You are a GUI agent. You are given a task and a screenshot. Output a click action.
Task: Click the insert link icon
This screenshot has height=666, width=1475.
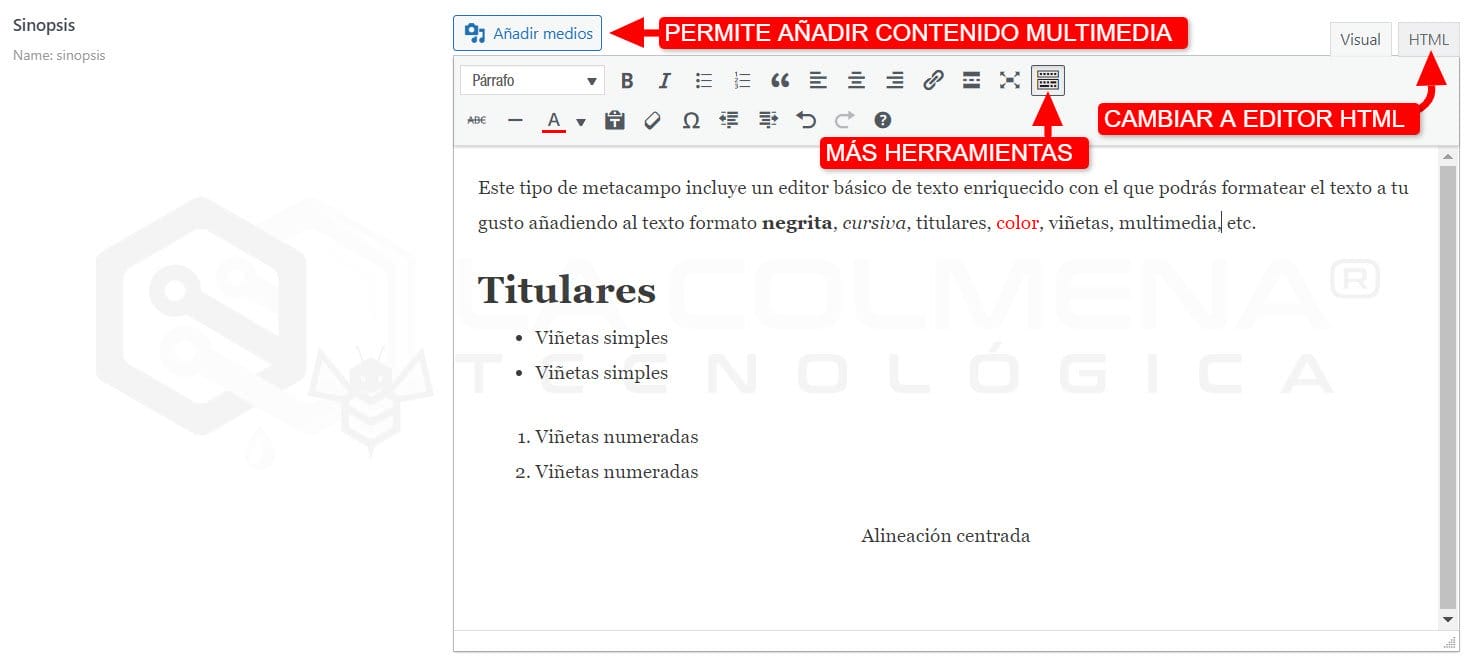point(933,81)
